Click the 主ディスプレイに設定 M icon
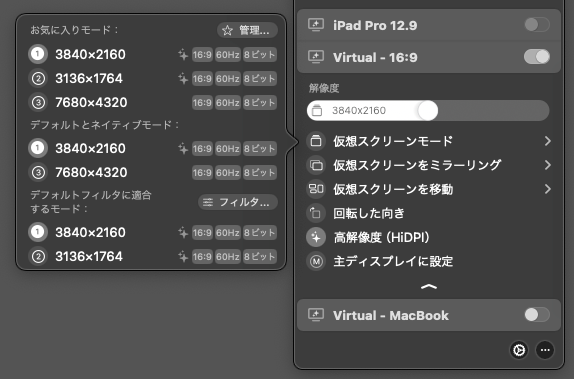 [x=316, y=261]
